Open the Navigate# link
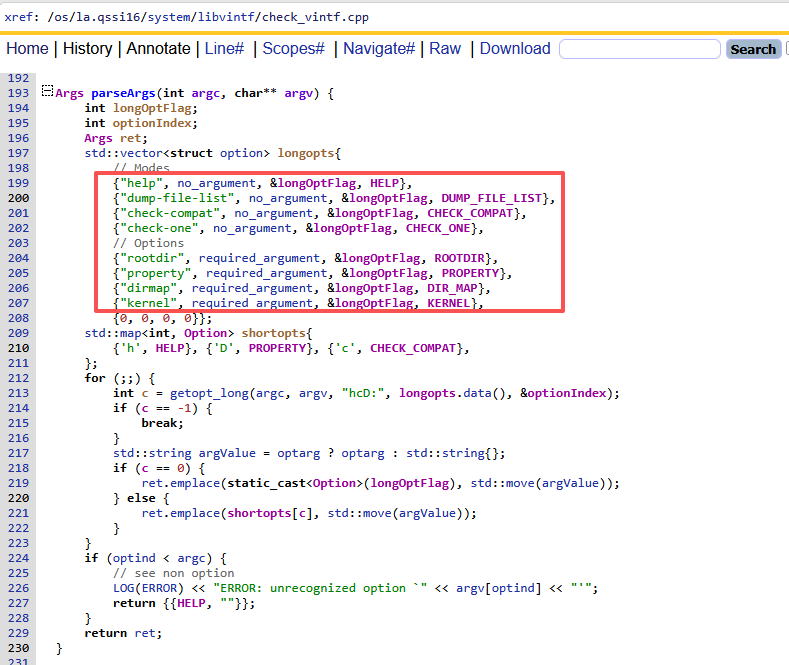 click(x=379, y=49)
